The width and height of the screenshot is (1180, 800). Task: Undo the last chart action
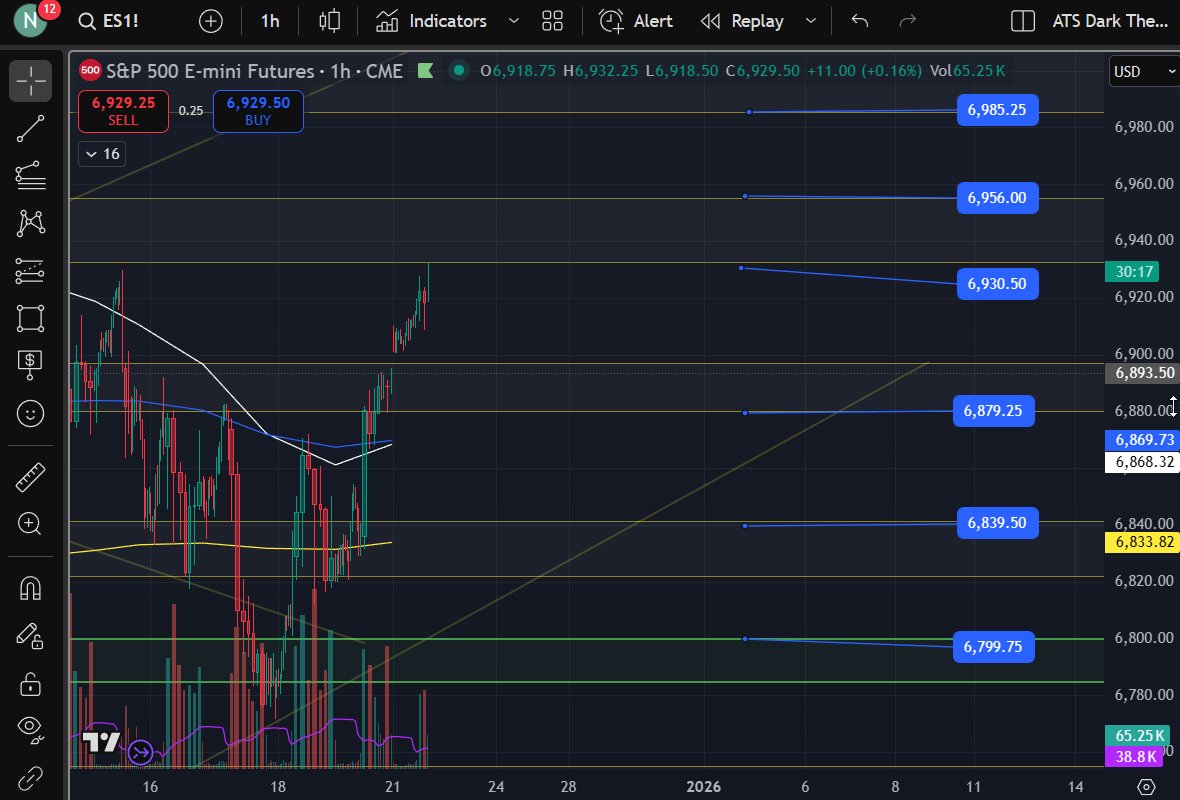point(859,21)
